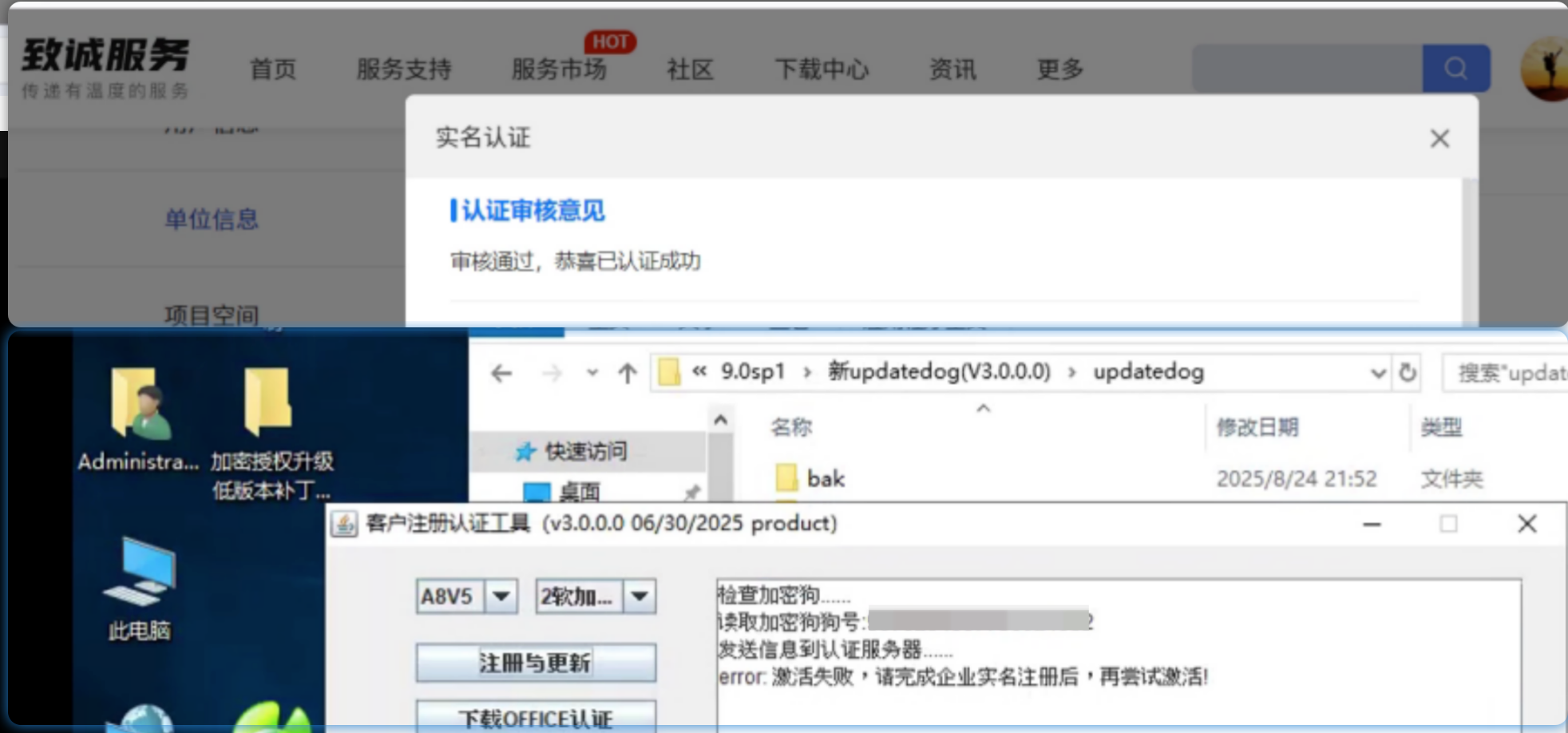Screen dimensions: 1568x733
Task: Open the 下载中心 navigation item
Action: click(822, 69)
